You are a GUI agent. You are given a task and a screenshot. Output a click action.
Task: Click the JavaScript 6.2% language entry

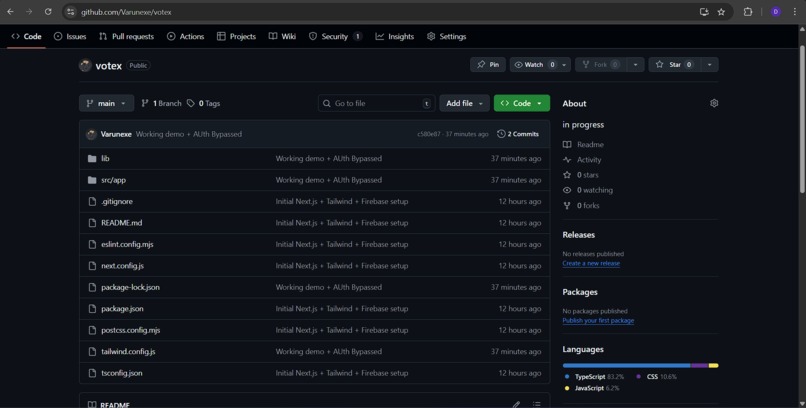[591, 388]
